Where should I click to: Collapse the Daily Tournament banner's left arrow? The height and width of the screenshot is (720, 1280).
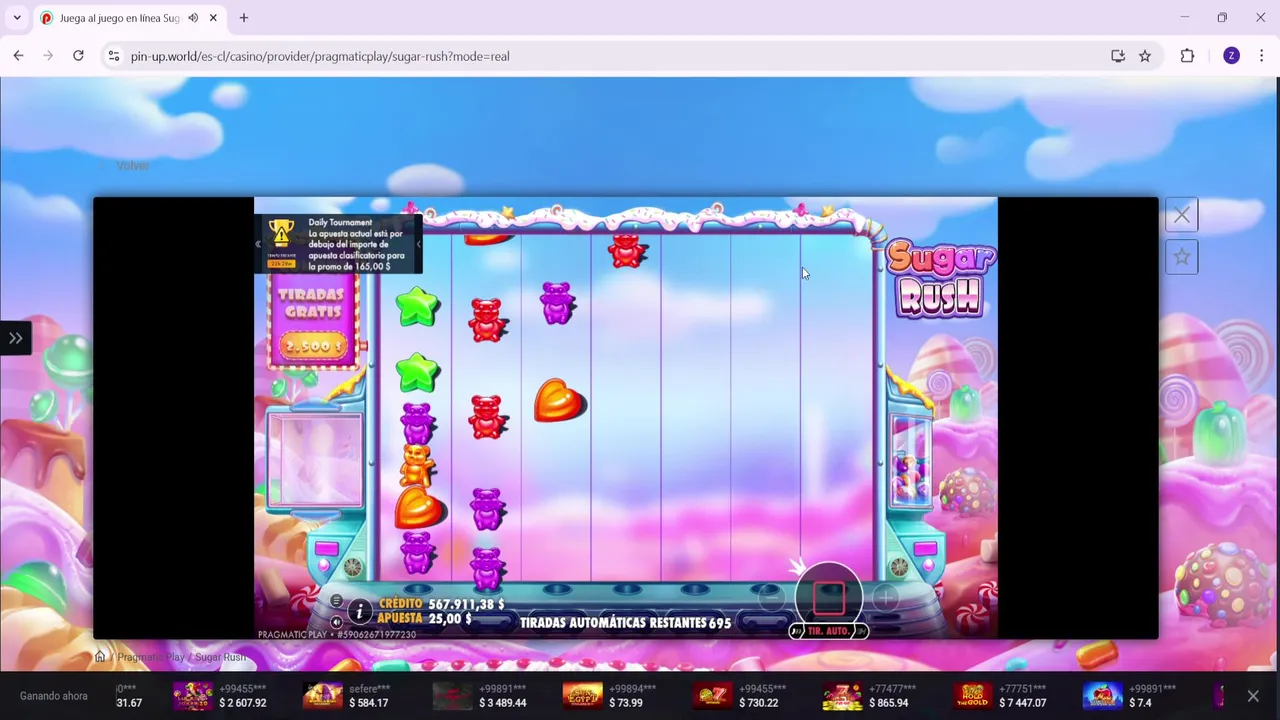(258, 244)
